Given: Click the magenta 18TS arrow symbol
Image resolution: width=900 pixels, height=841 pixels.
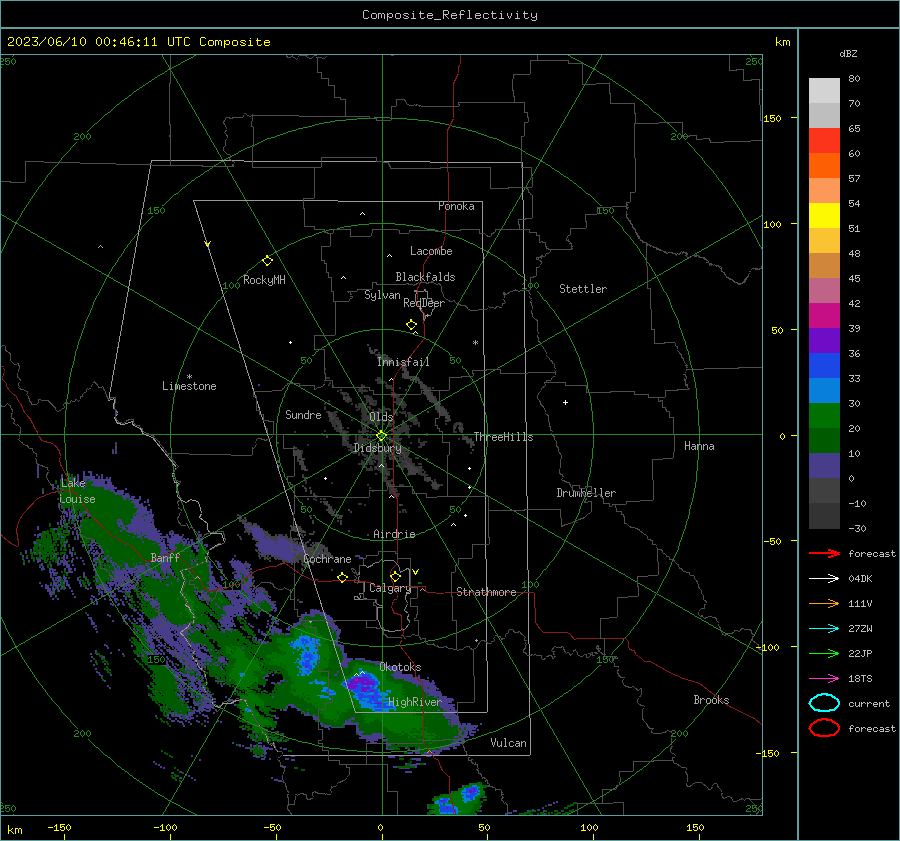Looking at the screenshot, I should (824, 679).
